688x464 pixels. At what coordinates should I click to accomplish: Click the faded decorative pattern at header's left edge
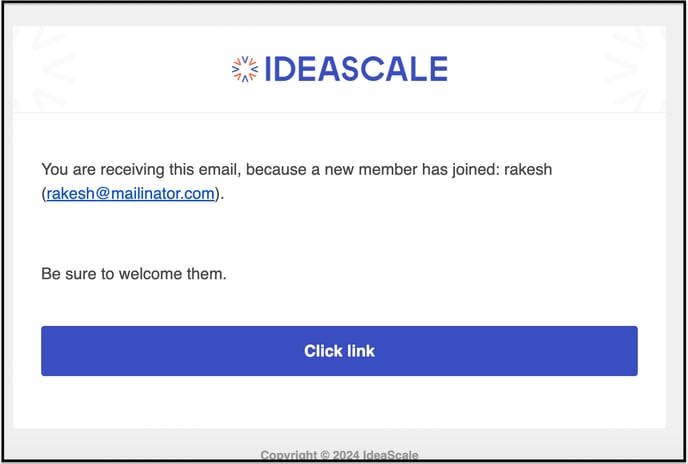coord(44,69)
